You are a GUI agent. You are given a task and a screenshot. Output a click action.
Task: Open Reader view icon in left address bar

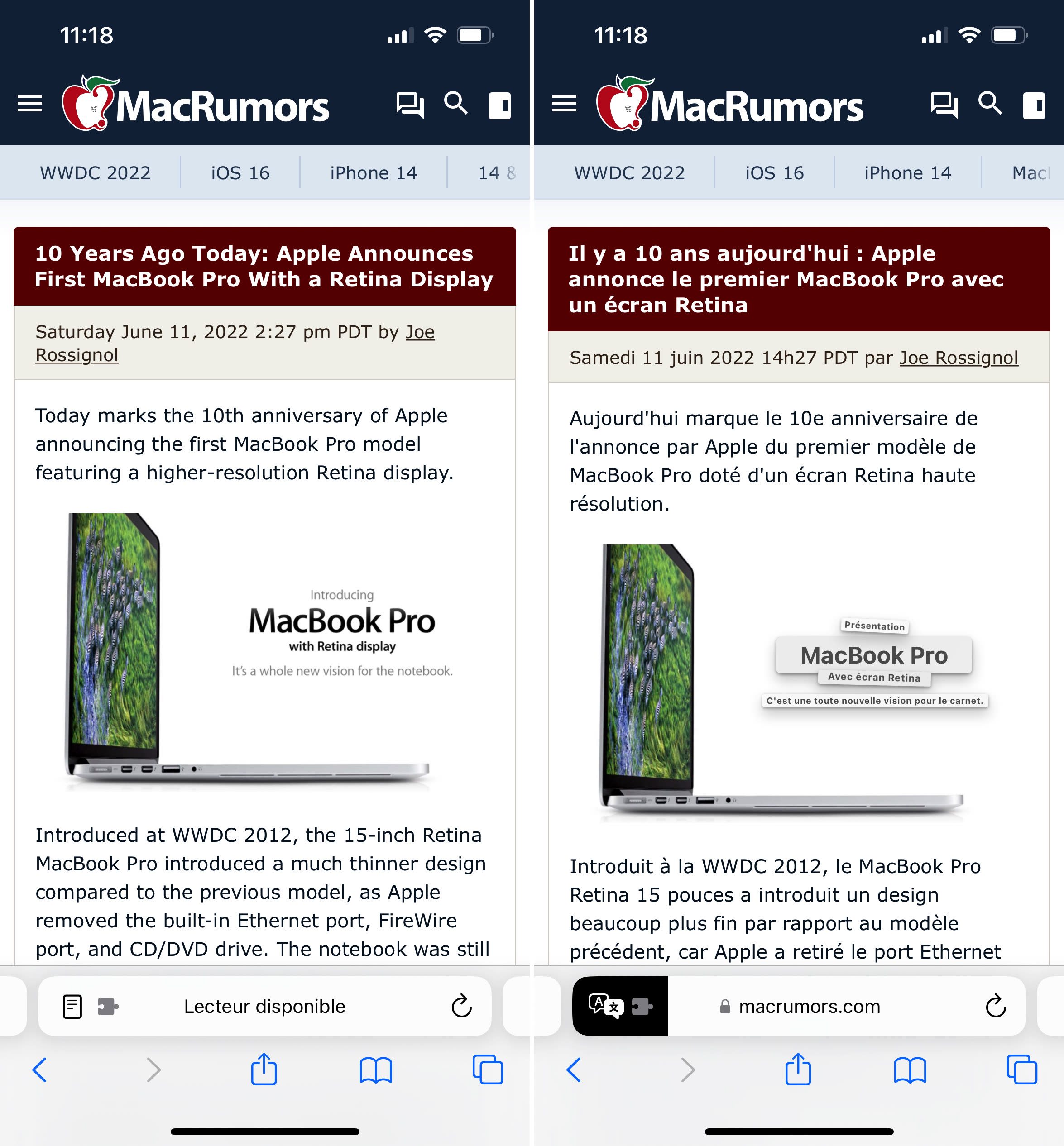[72, 1007]
